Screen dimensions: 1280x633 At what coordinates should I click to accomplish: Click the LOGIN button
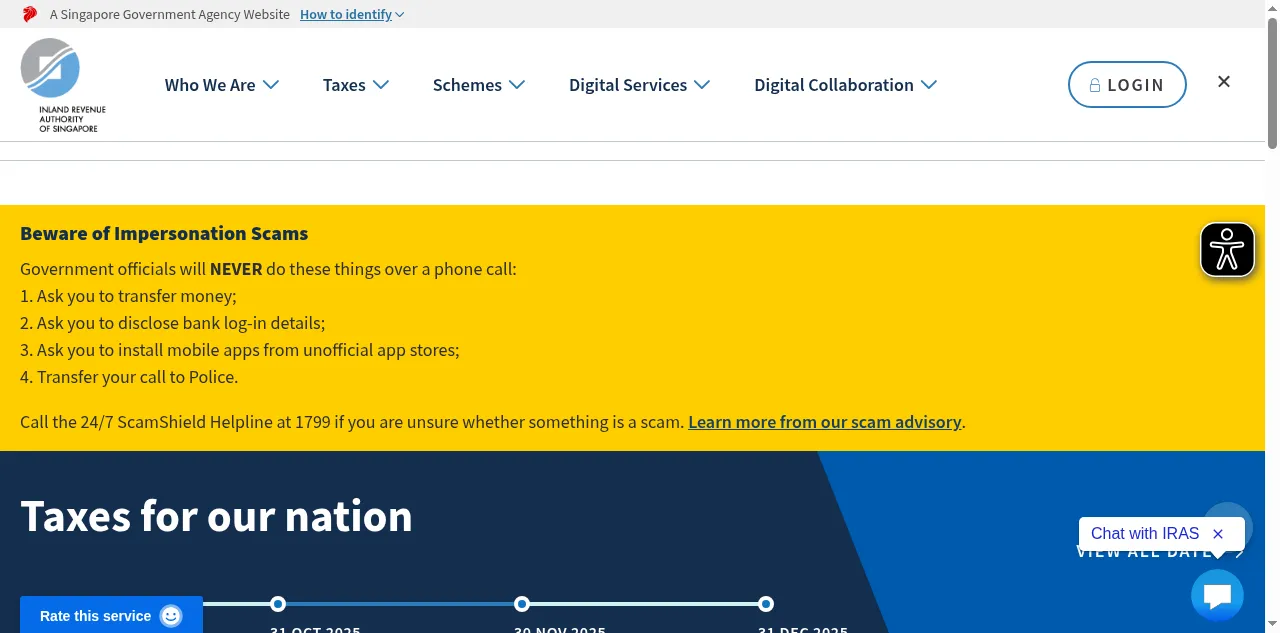[1127, 85]
